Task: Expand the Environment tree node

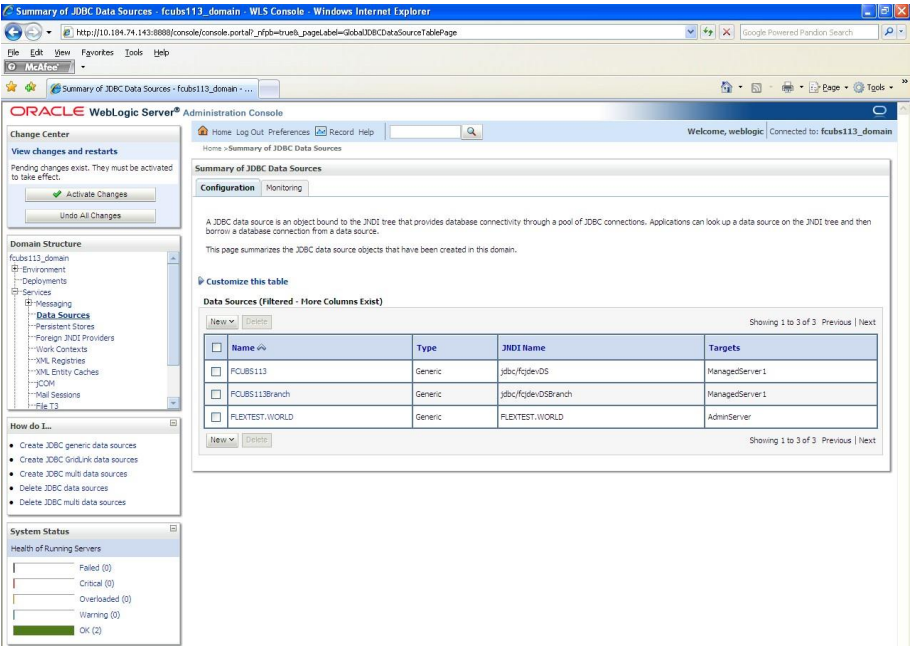Action: pos(15,269)
